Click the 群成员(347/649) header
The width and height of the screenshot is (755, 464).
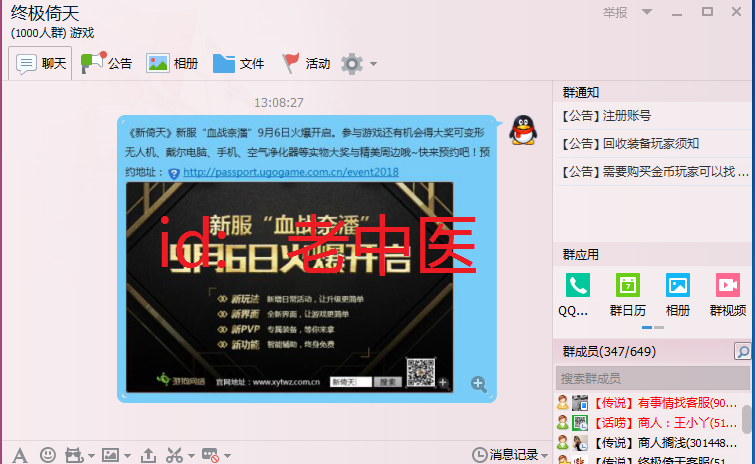[x=609, y=351]
